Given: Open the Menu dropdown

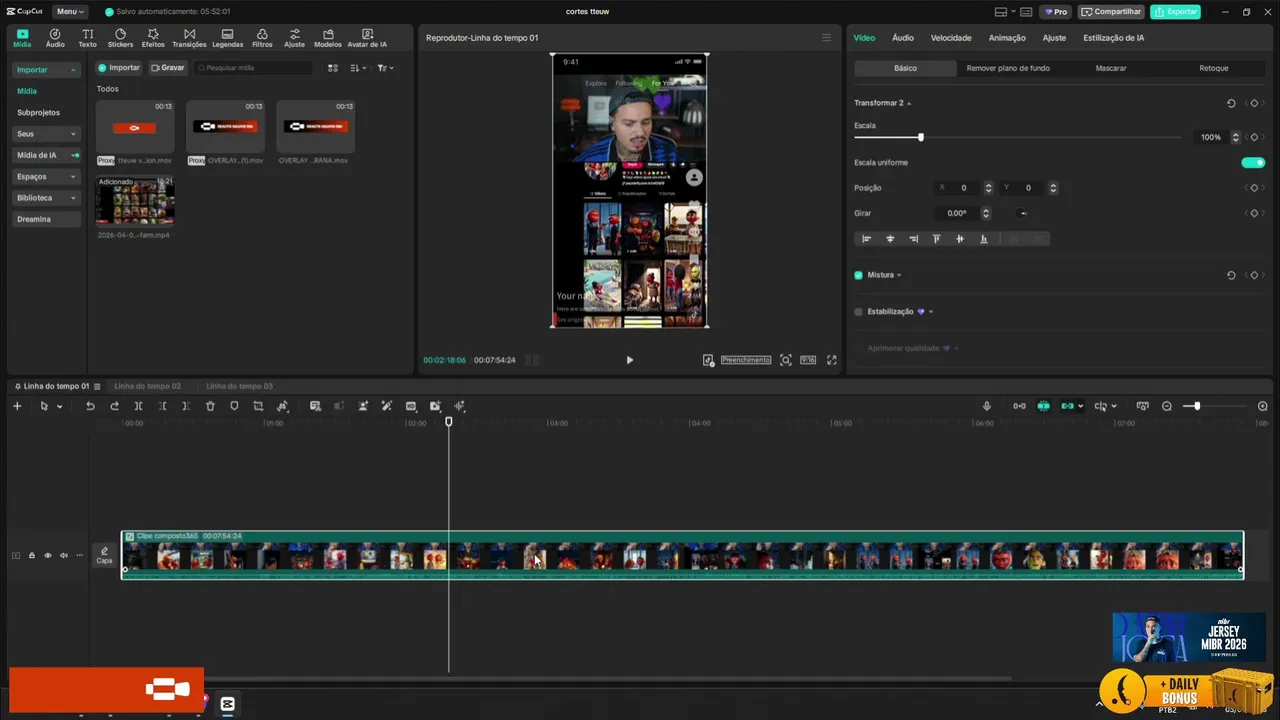Looking at the screenshot, I should [68, 12].
